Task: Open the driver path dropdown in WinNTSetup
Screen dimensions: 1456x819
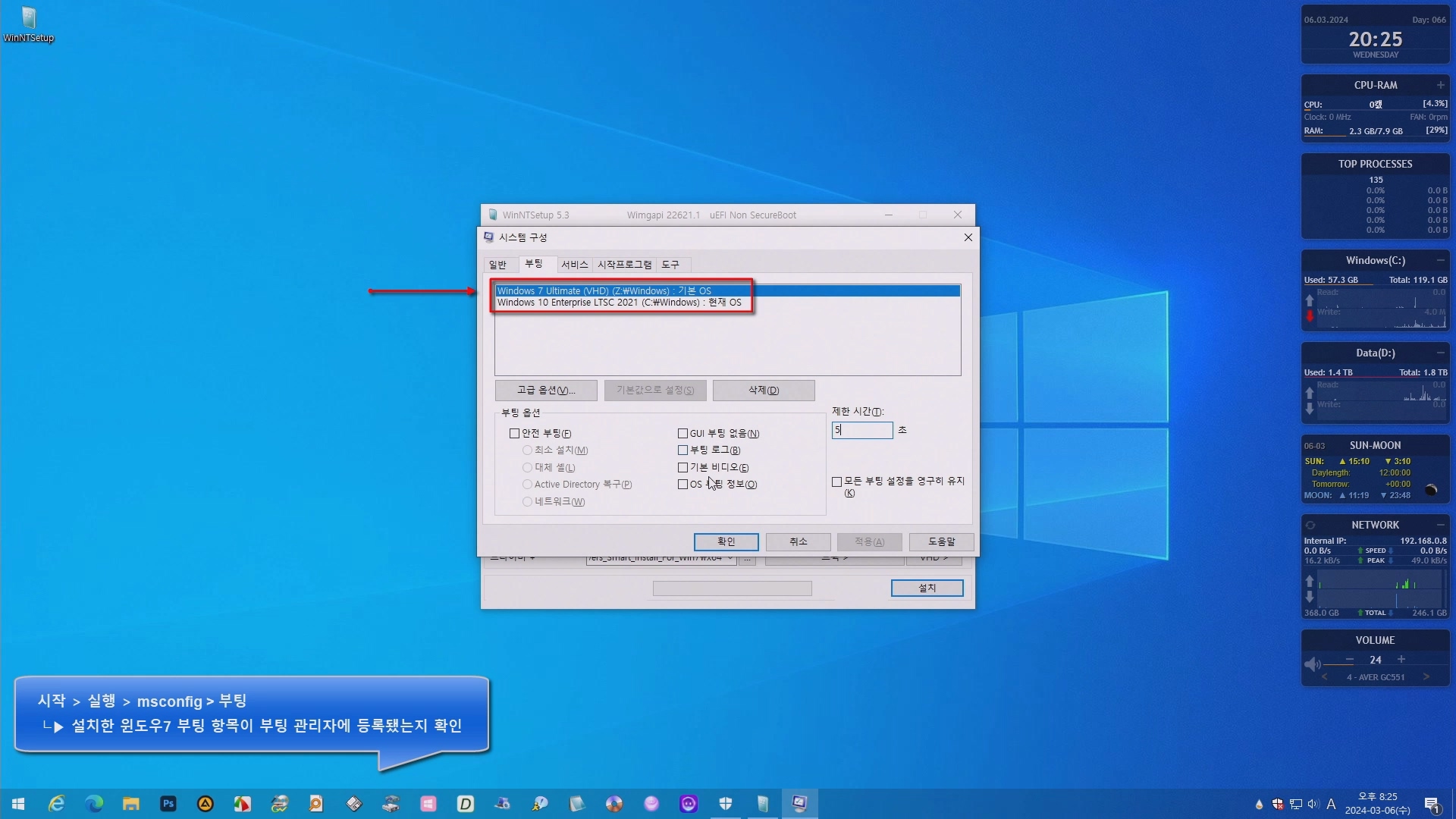Action: point(730,560)
